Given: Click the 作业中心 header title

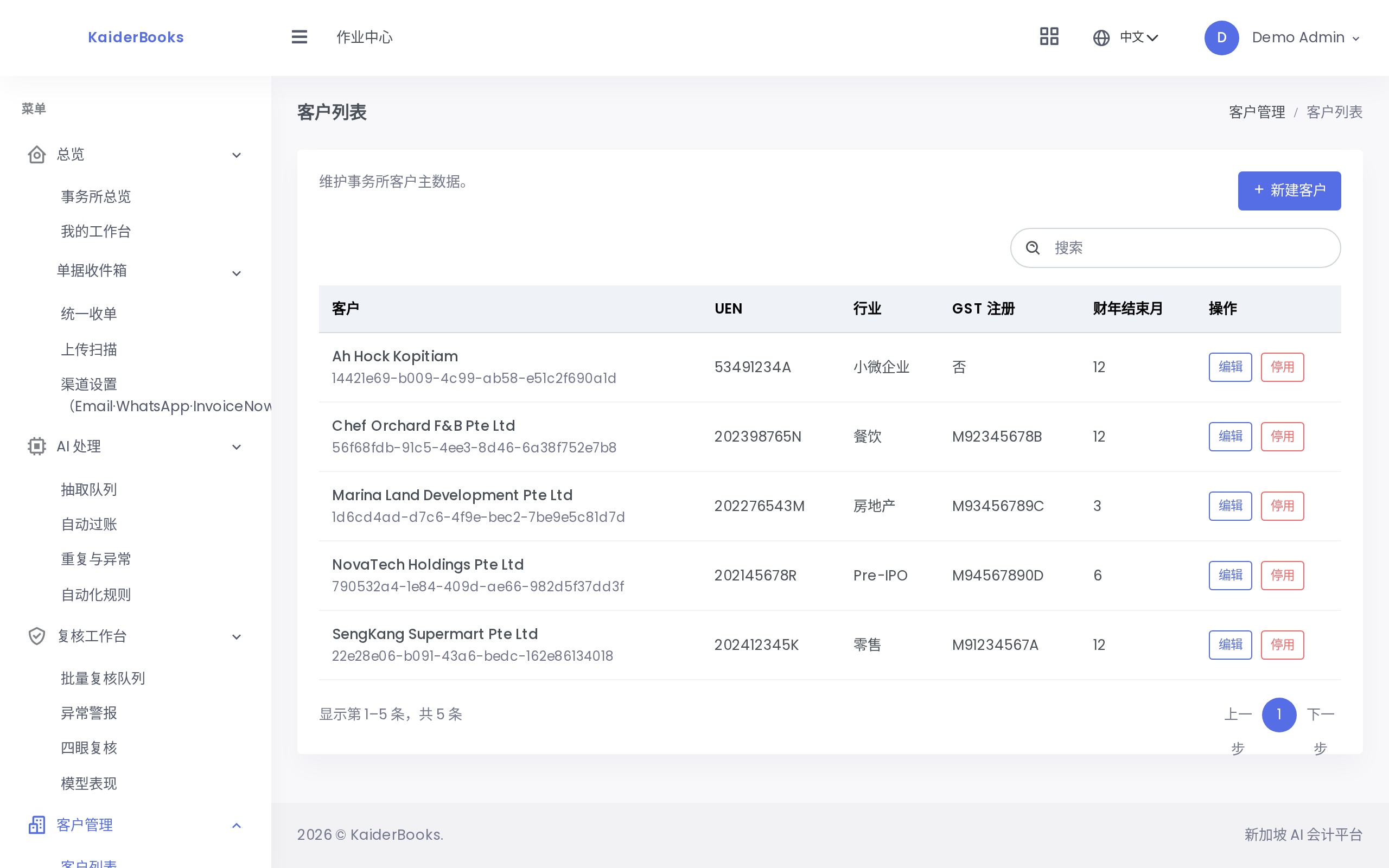Looking at the screenshot, I should [365, 37].
